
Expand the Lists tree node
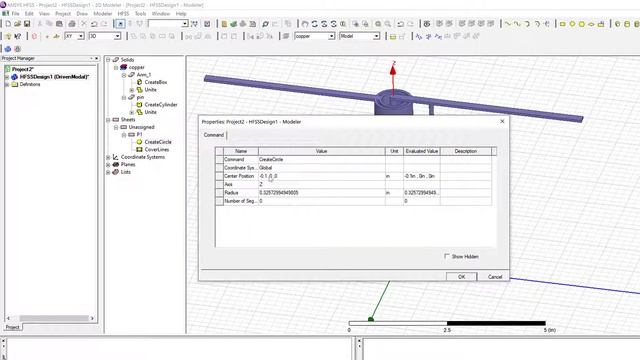[x=109, y=172]
